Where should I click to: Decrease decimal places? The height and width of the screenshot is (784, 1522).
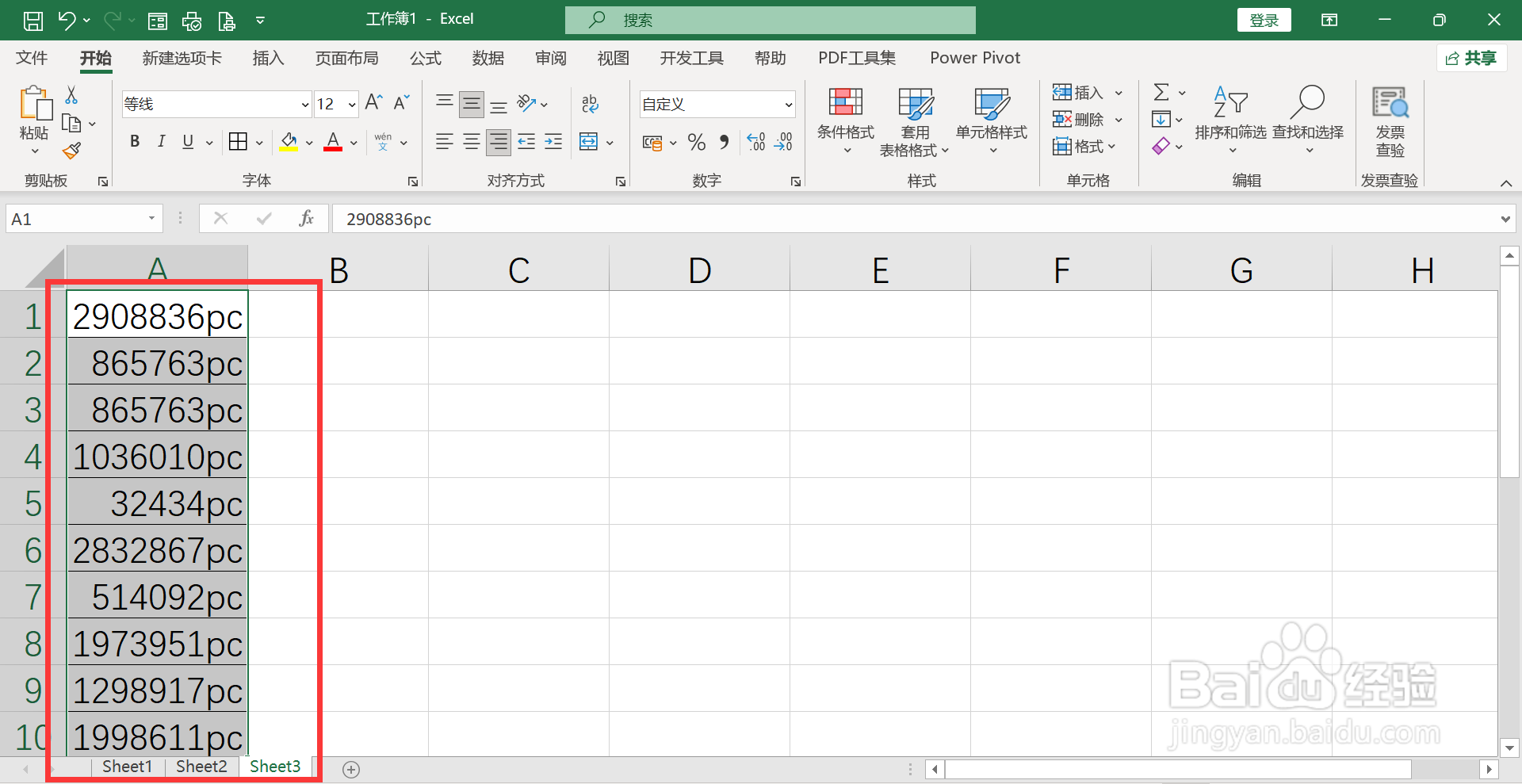pyautogui.click(x=783, y=142)
